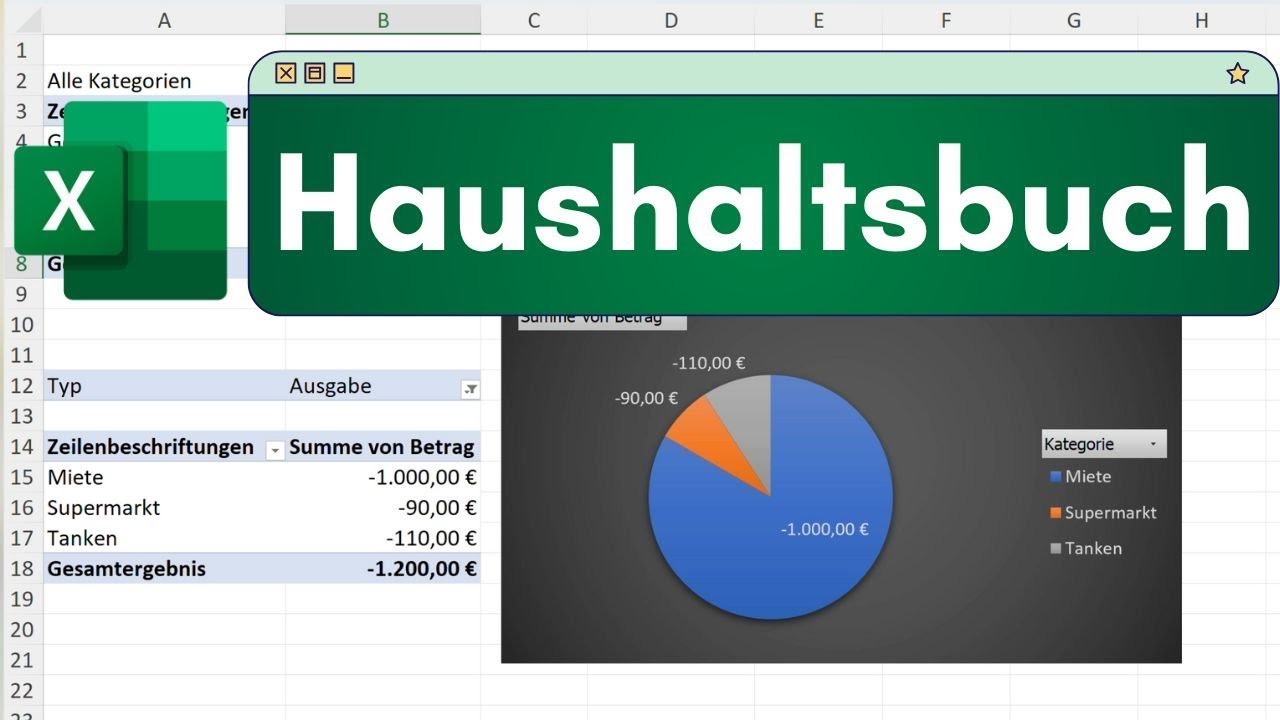Select the cell with -1.200,00 €
1280x720 pixels.
(383, 569)
